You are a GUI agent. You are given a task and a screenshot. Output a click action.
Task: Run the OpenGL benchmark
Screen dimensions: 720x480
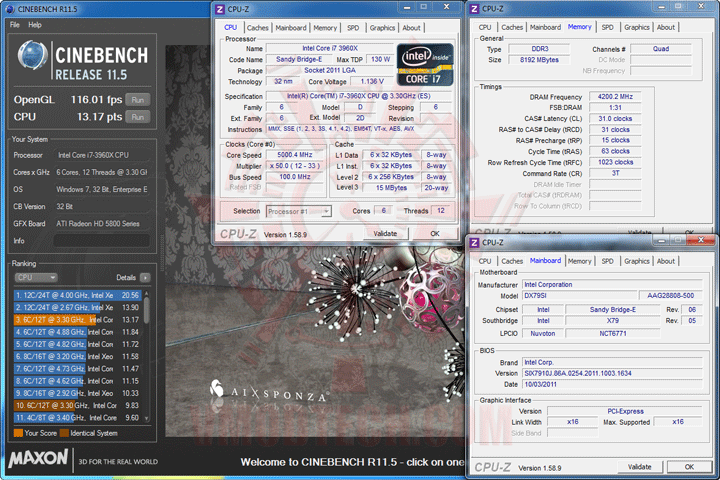pos(138,100)
